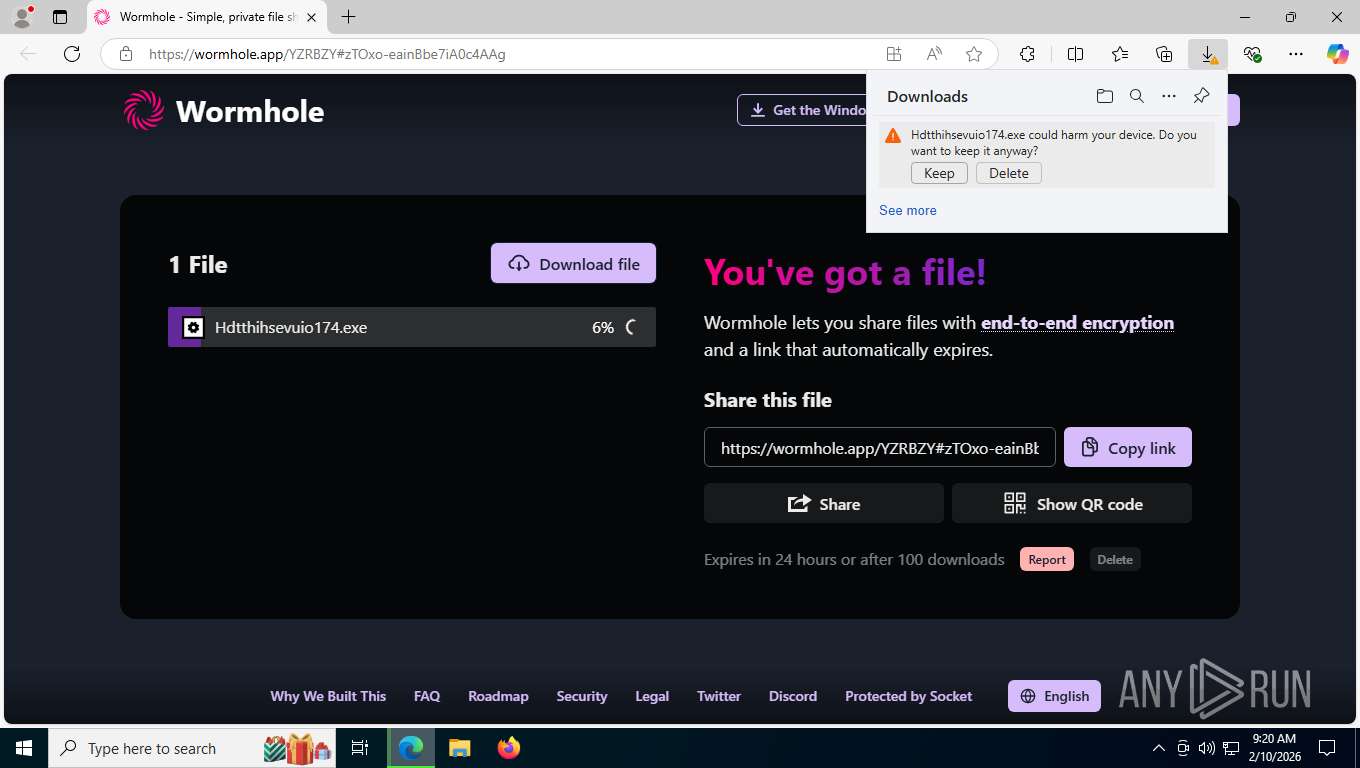Open Why We Built This link
Viewport: 1360px width, 768px height.
(328, 696)
